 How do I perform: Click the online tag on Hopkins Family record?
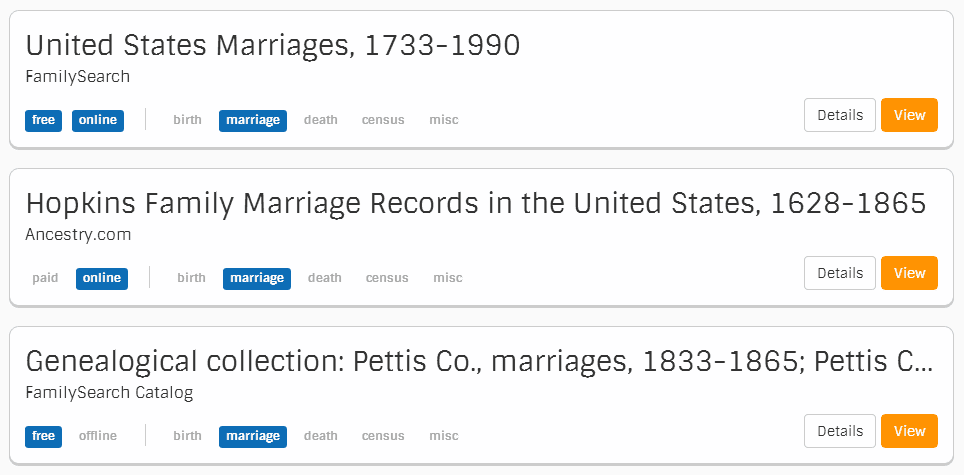[x=102, y=278]
